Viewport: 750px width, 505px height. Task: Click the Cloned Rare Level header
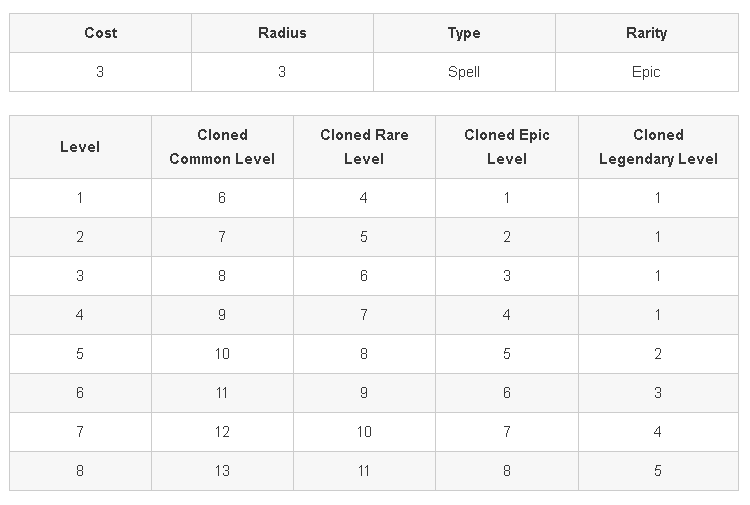point(364,147)
